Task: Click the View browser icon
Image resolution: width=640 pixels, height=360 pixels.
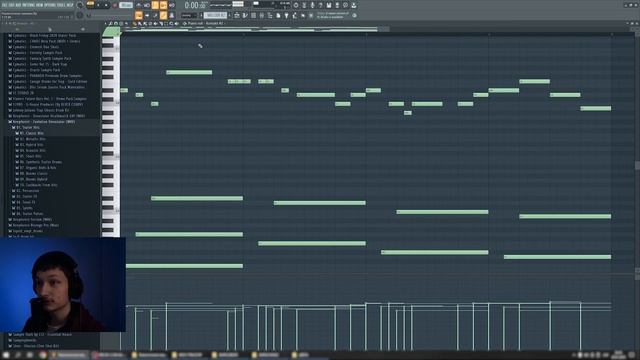Action: coord(270,16)
